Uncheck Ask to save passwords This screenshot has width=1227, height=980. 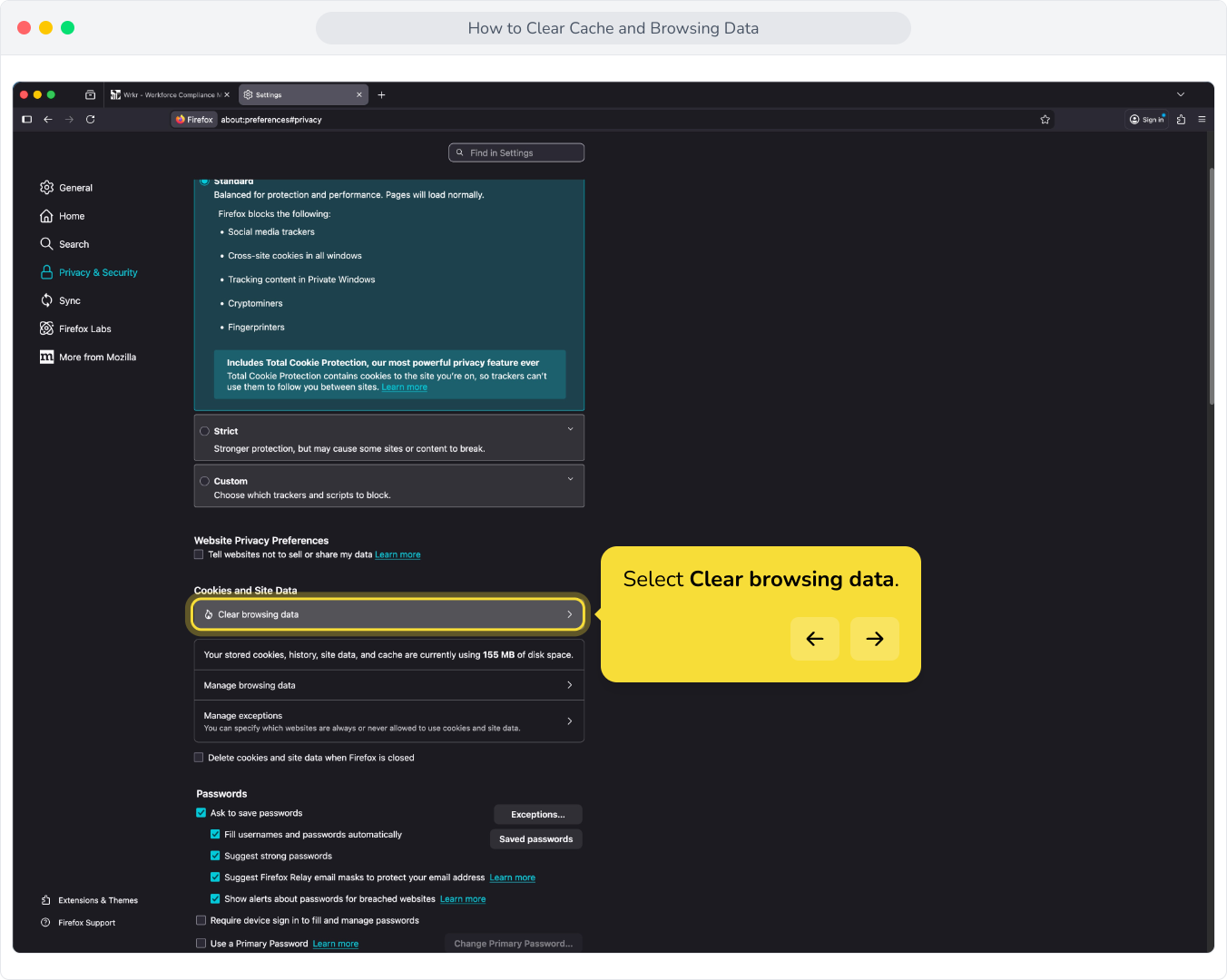pyautogui.click(x=201, y=813)
